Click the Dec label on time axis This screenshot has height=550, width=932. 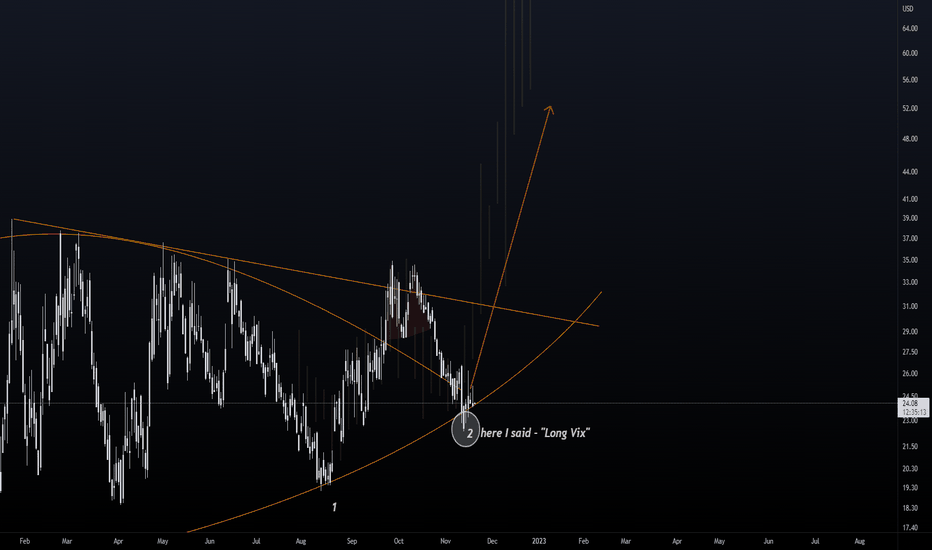[x=492, y=541]
